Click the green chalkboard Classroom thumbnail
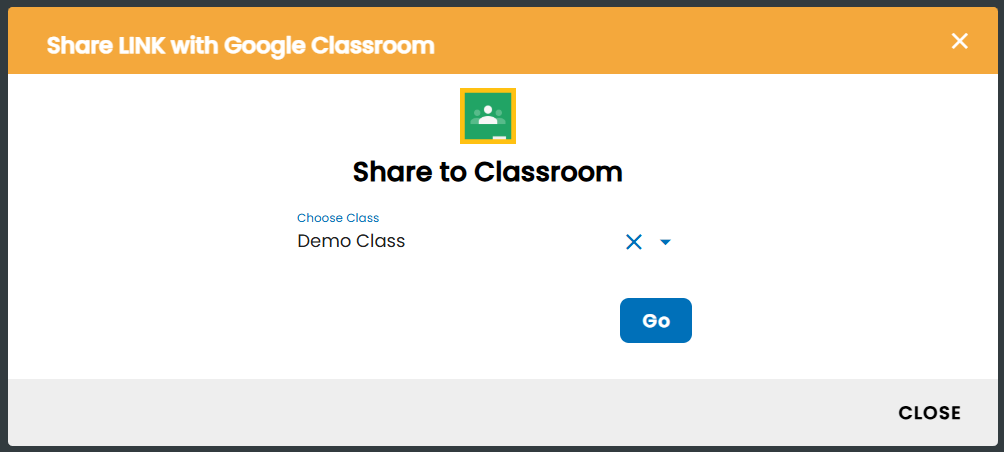This screenshot has width=1004, height=452. click(x=488, y=116)
